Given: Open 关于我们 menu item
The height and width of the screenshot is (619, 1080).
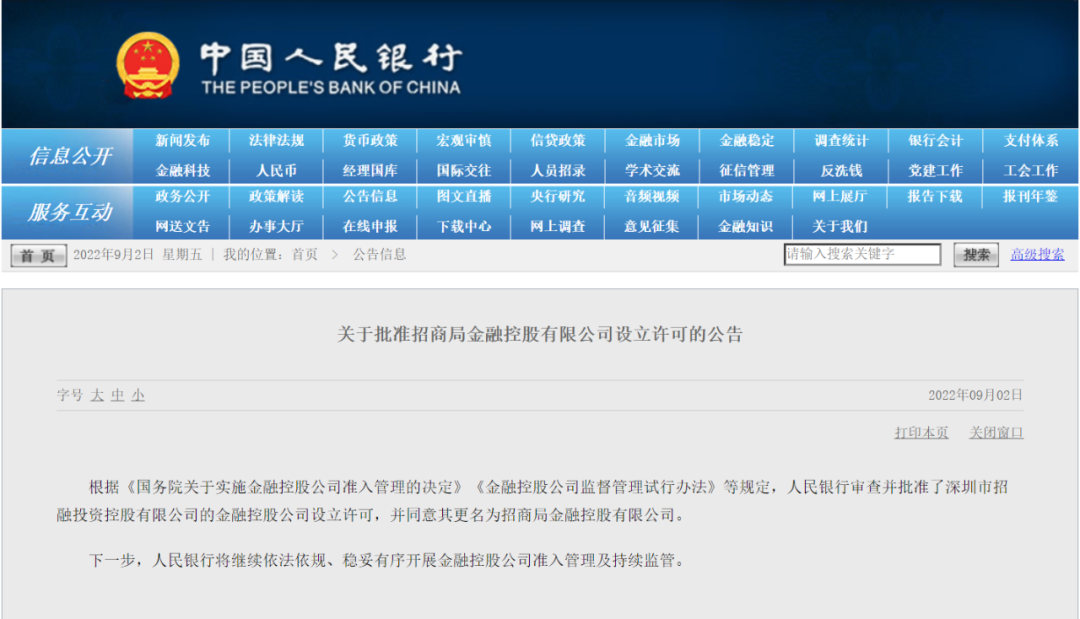Looking at the screenshot, I should click(840, 226).
